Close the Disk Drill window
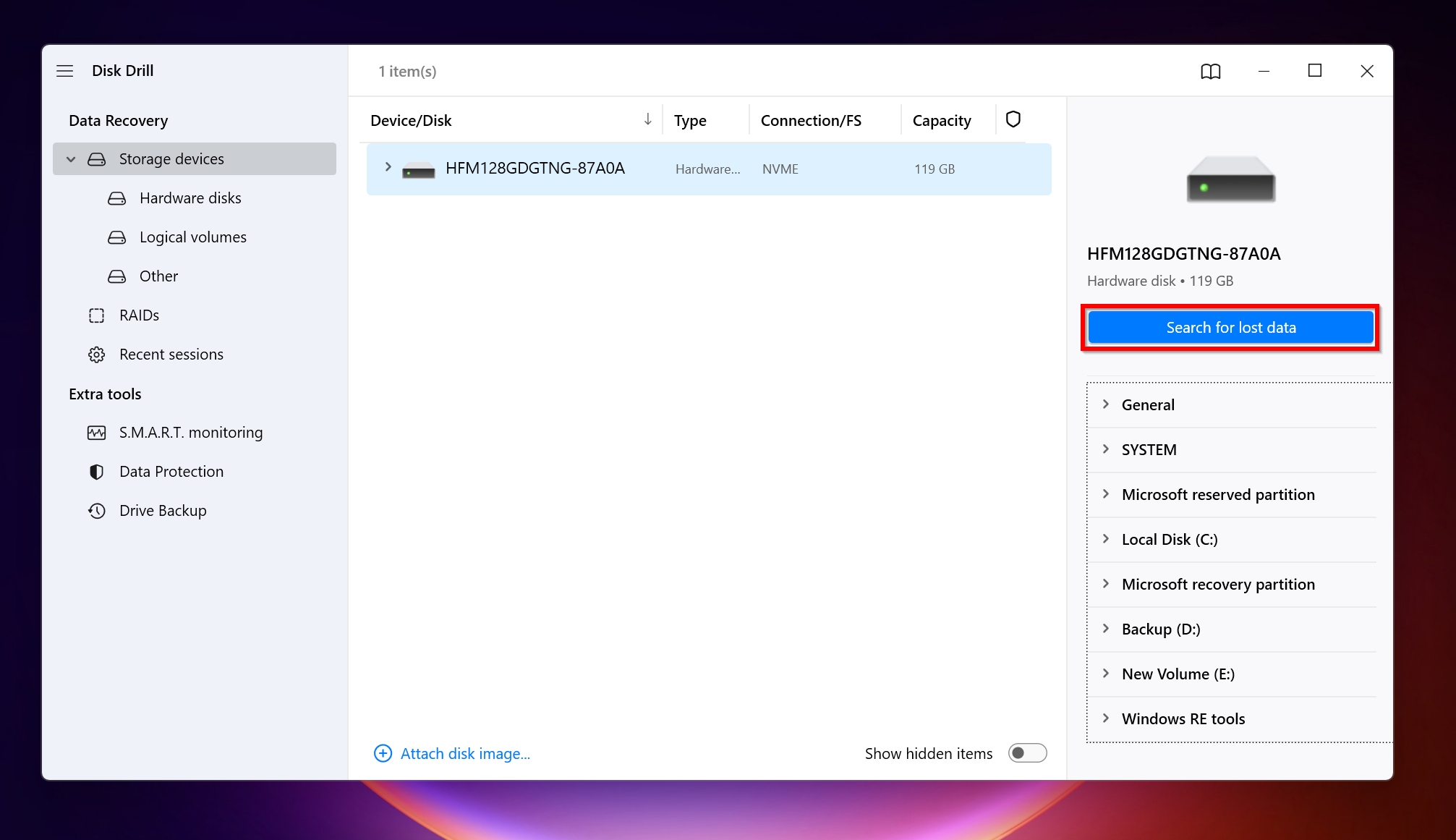The height and width of the screenshot is (840, 1456). pyautogui.click(x=1366, y=71)
